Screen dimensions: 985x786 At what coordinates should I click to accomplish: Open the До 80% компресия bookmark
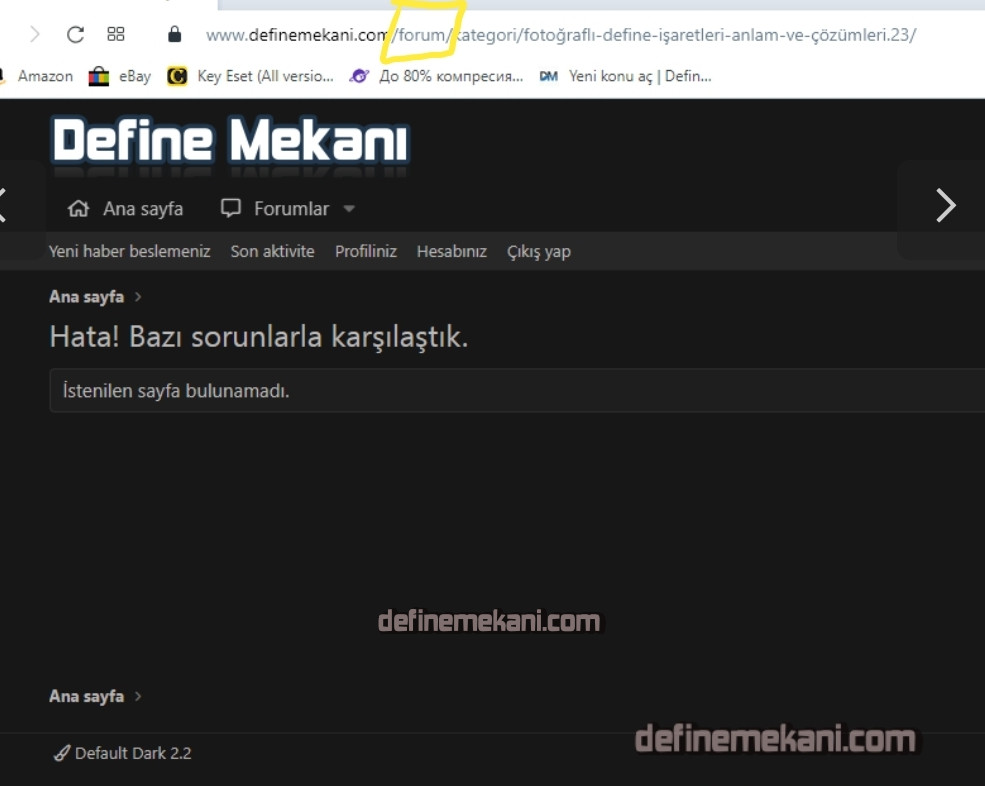pyautogui.click(x=437, y=76)
